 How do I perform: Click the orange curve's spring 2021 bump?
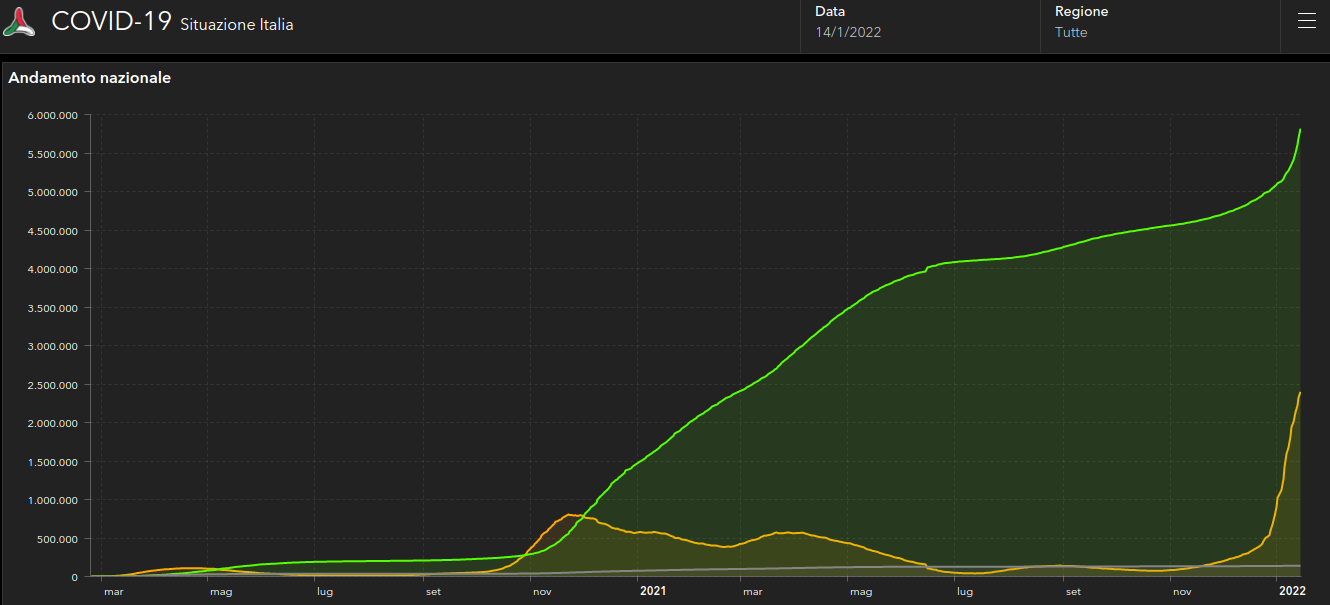790,532
